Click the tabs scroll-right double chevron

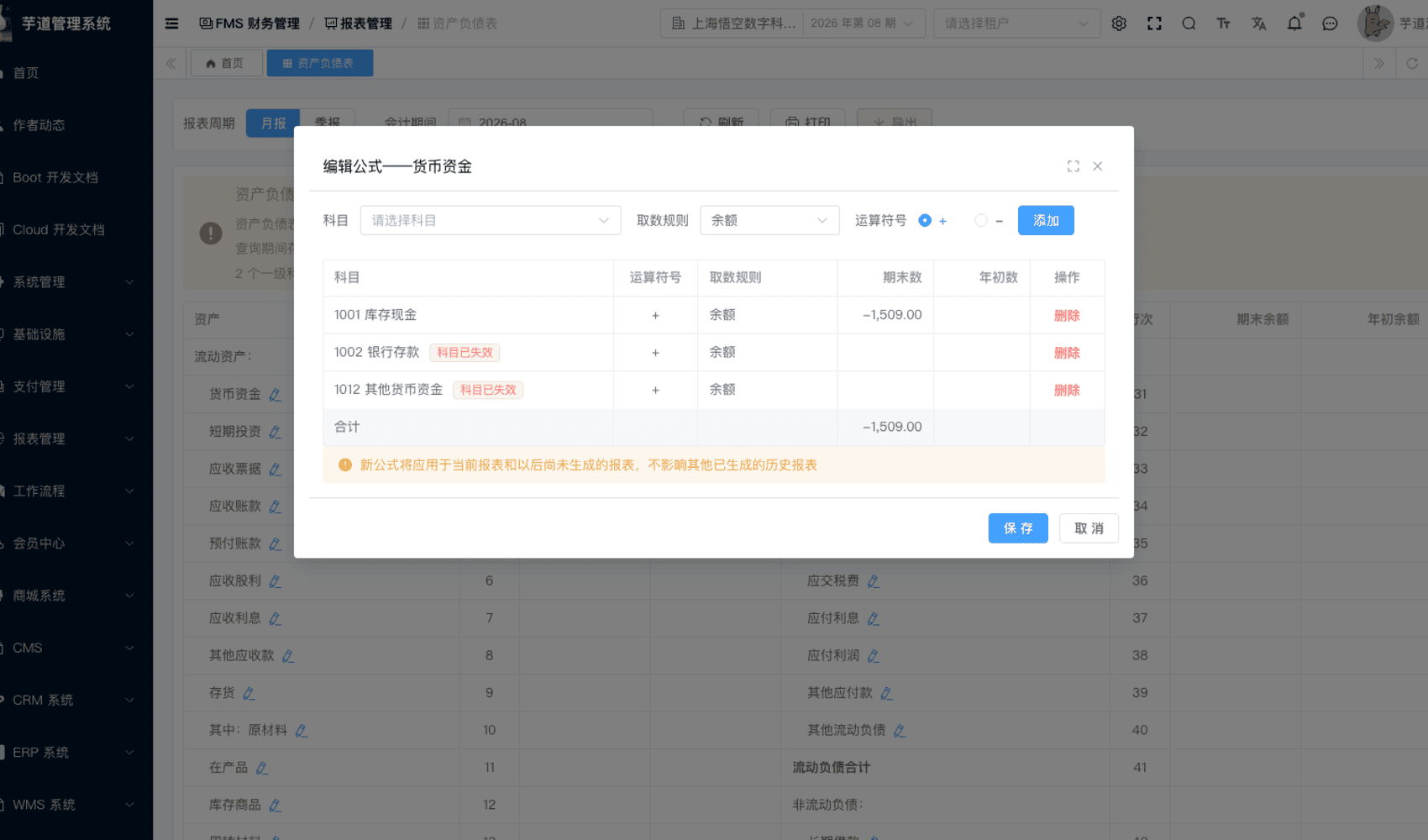1378,63
